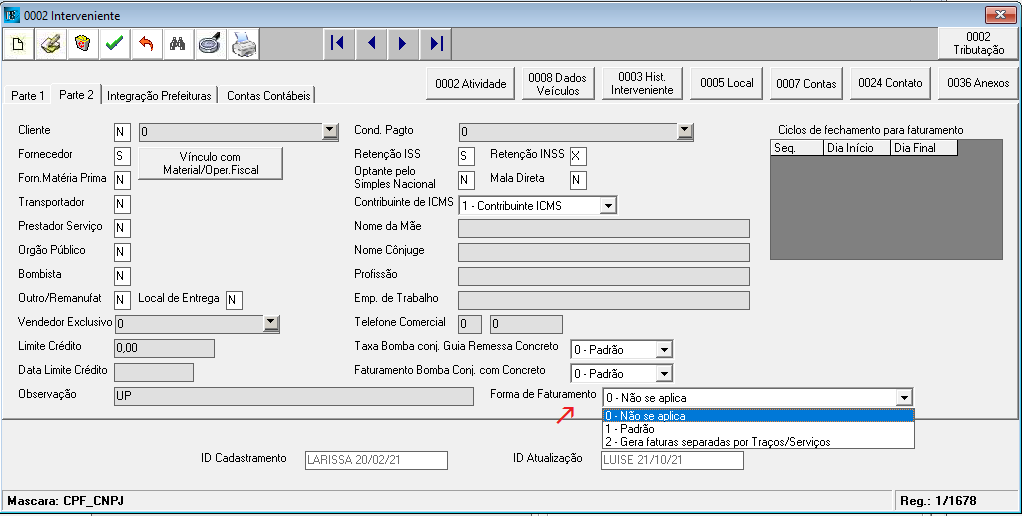
Task: Toggle the Fornecedor flag box
Action: point(122,156)
